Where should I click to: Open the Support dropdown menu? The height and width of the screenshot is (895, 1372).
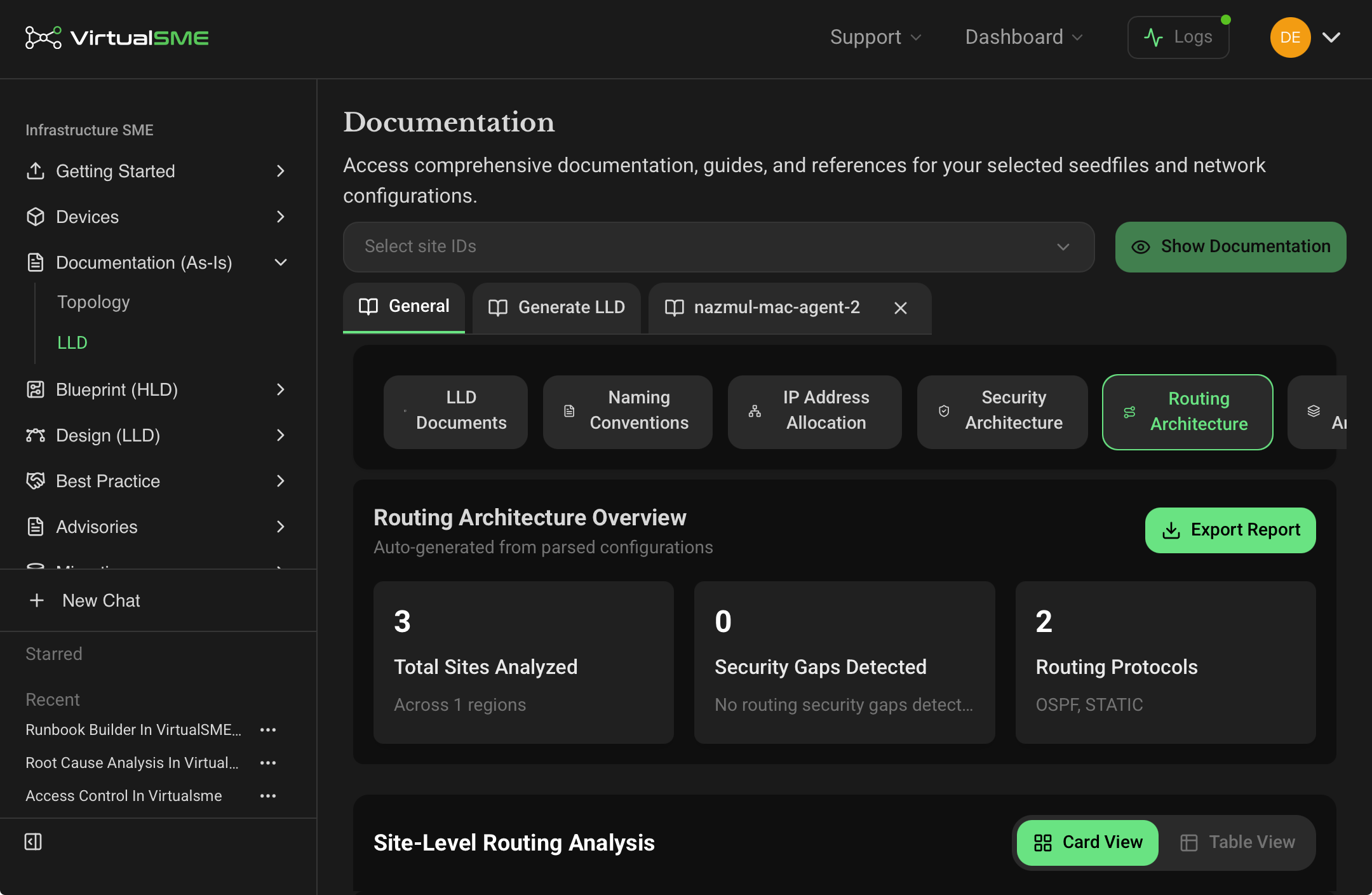(875, 37)
